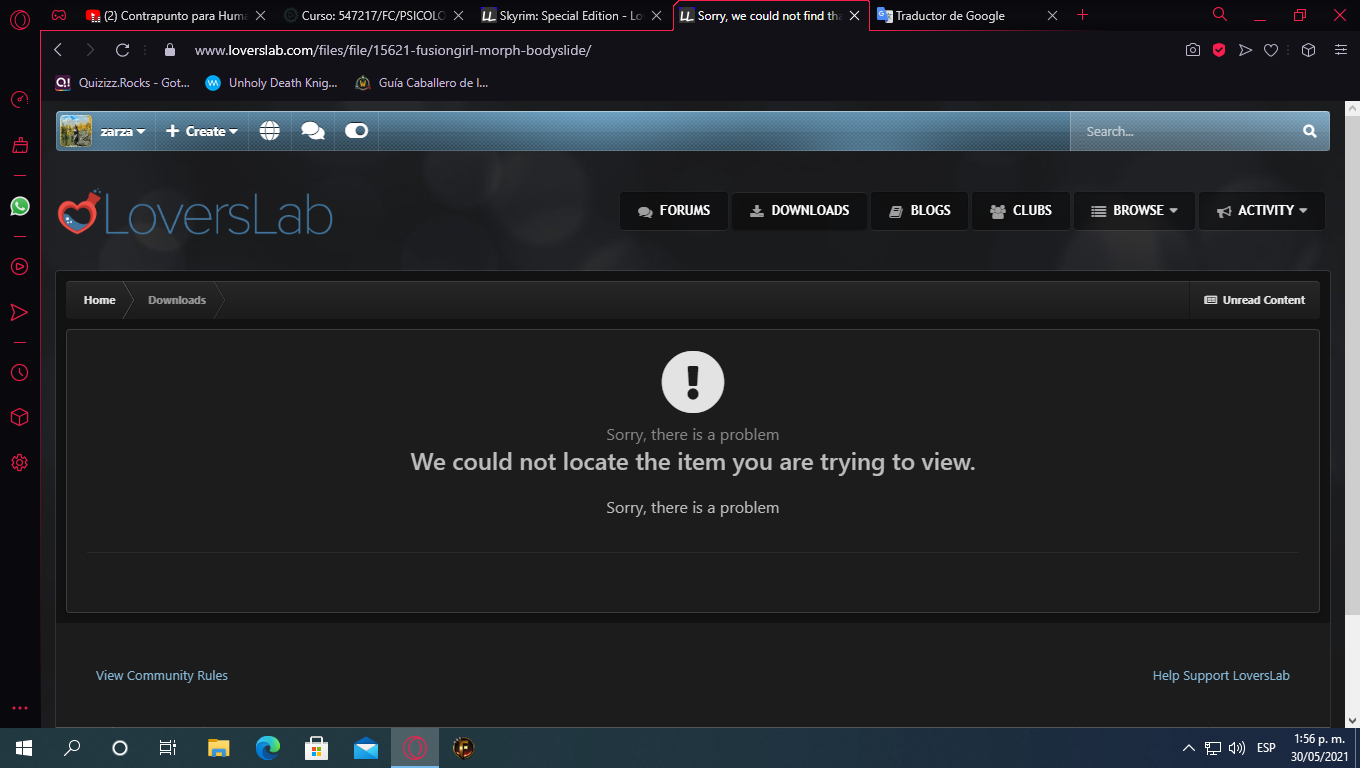Viewport: 1360px width, 768px height.
Task: Take a snapshot with camera icon
Action: point(1193,50)
